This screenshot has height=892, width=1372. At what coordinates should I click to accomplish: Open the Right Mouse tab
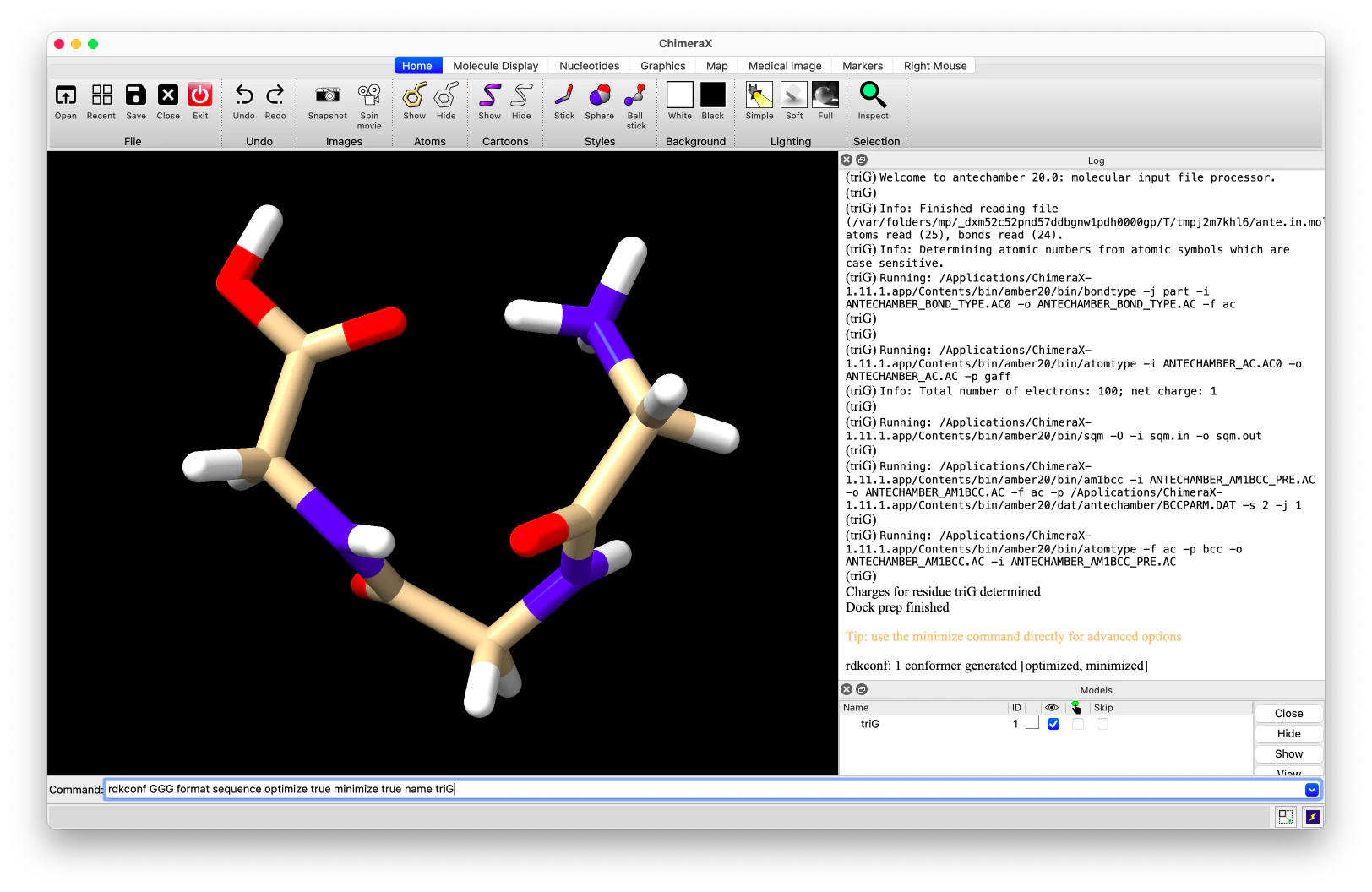(935, 66)
